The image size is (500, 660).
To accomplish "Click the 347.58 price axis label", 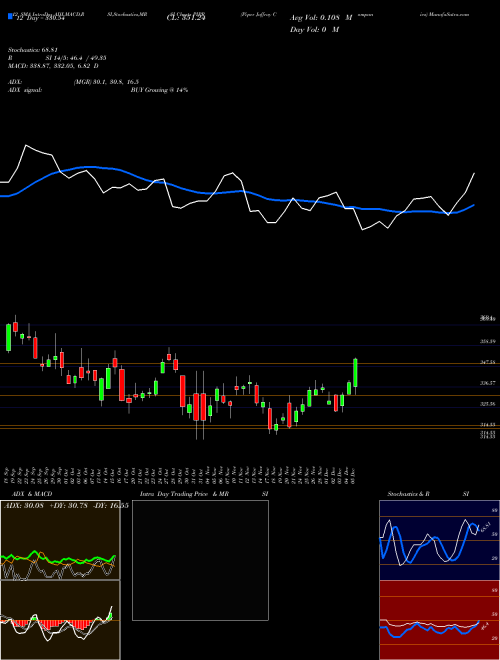I will click(488, 362).
